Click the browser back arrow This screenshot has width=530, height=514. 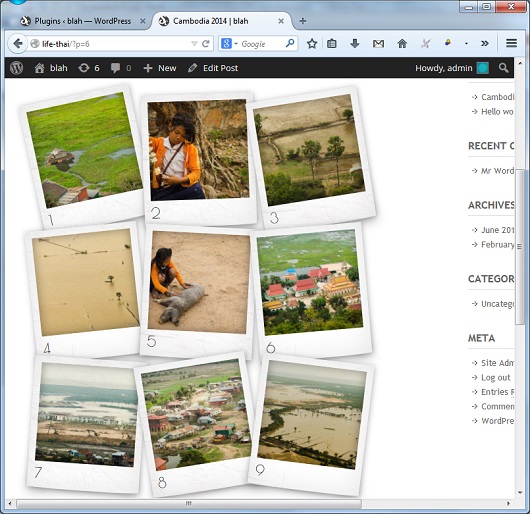coord(17,44)
